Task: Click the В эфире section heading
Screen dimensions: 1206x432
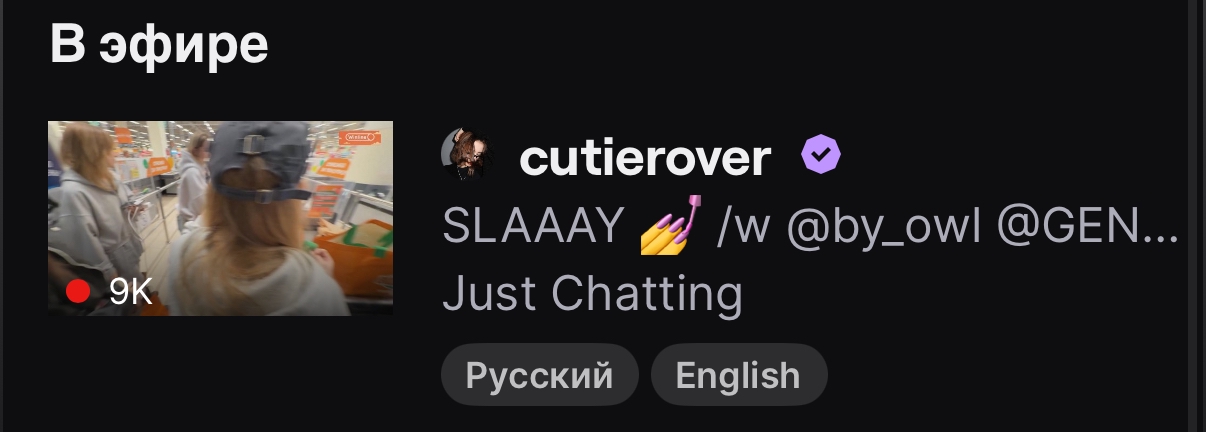Action: click(159, 44)
